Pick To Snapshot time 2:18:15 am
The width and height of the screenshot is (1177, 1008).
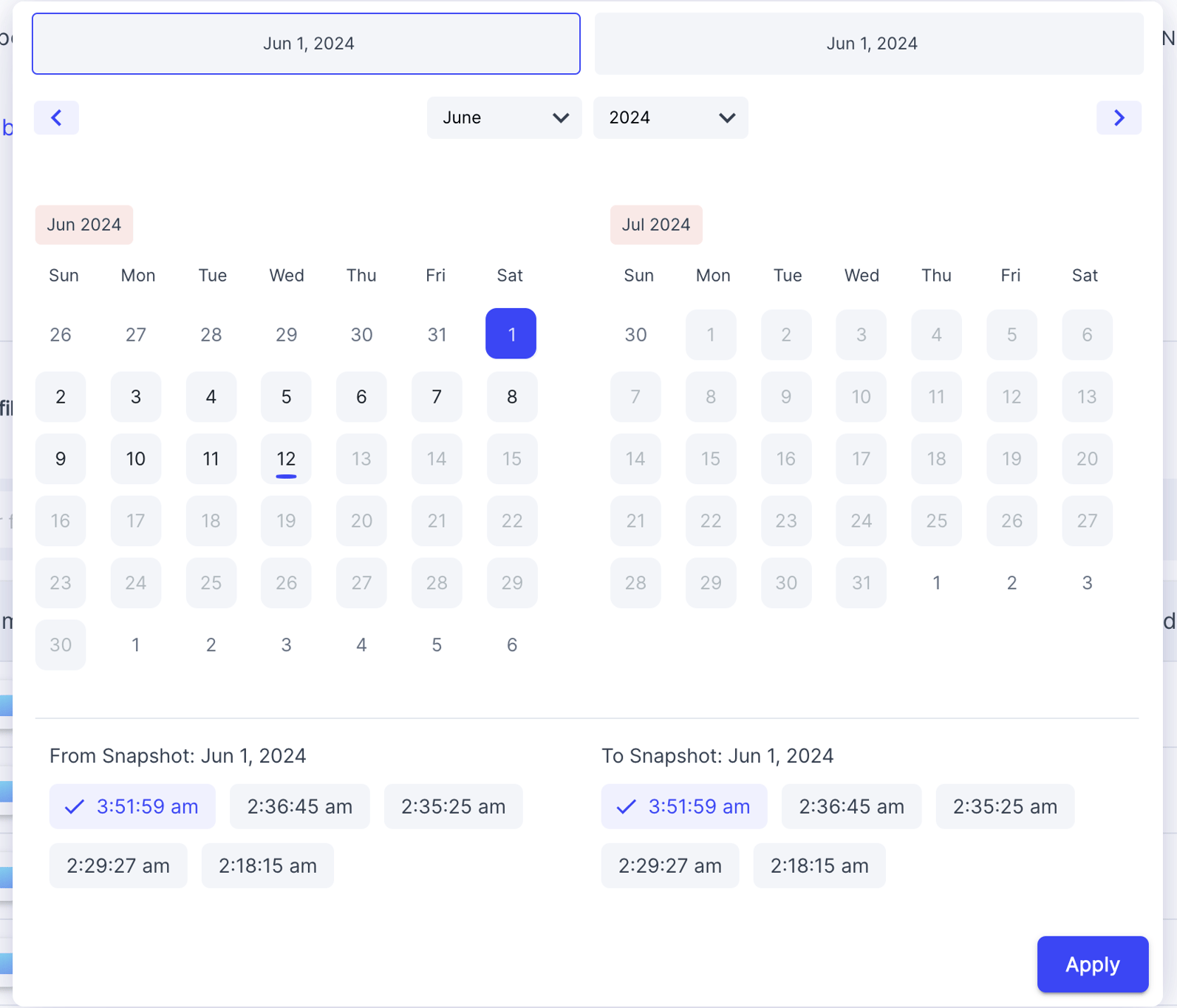[x=819, y=865]
